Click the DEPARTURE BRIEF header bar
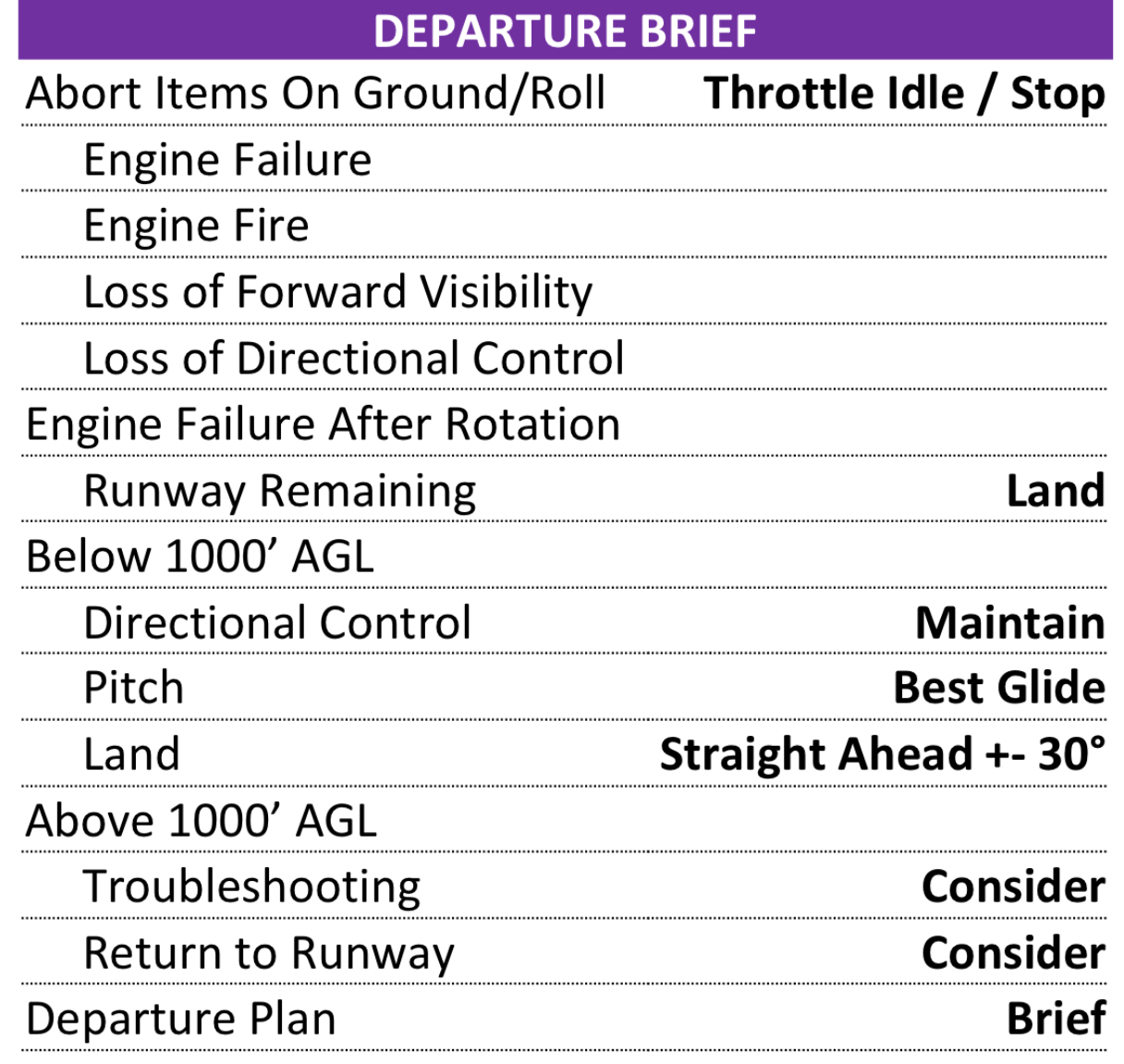Viewport: 1124px width, 1064px height. (x=565, y=31)
